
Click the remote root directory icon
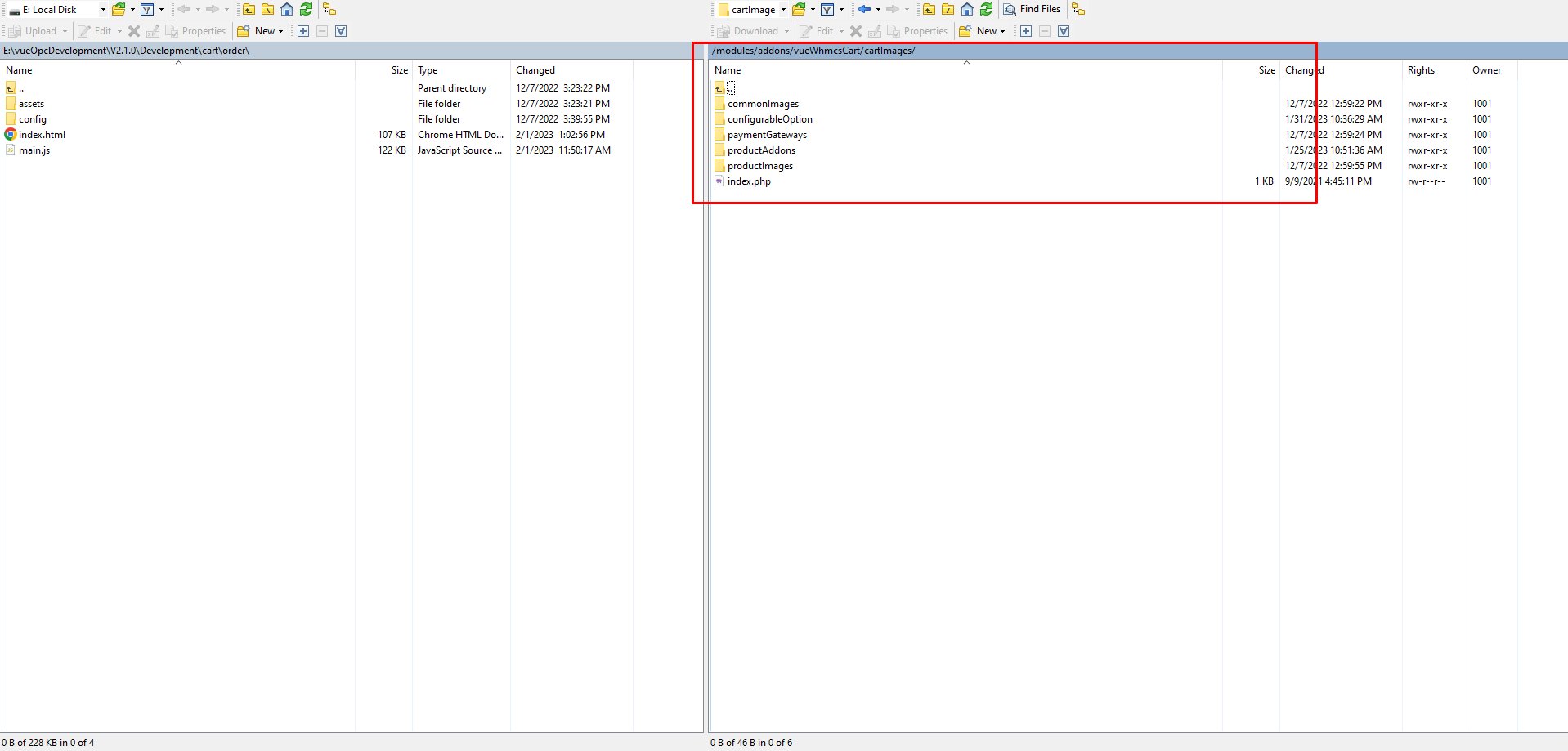point(948,9)
